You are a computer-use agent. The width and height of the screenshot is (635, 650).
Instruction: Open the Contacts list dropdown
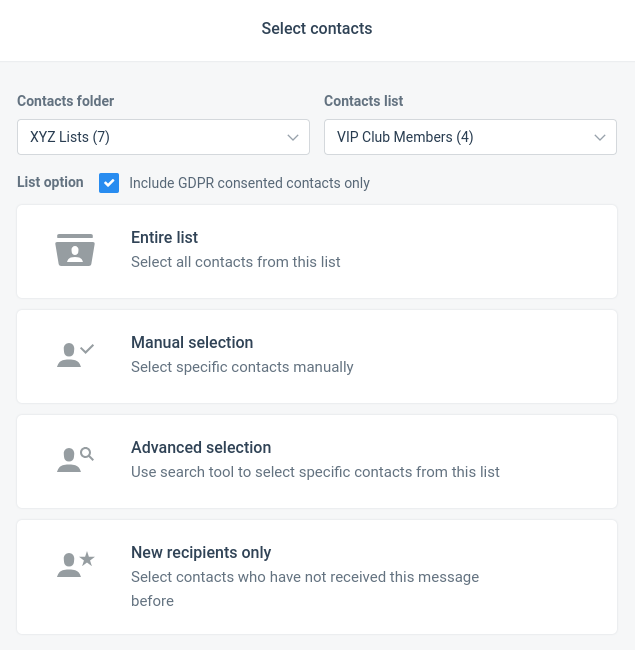470,137
